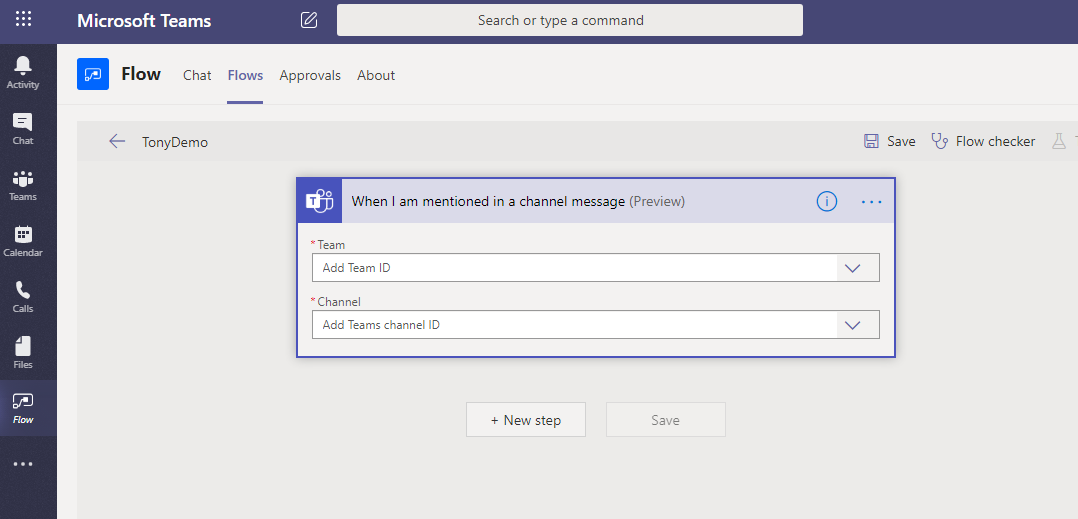Viewport: 1078px width, 519px height.
Task: Open the app launcher waffle icon
Action: [23, 19]
